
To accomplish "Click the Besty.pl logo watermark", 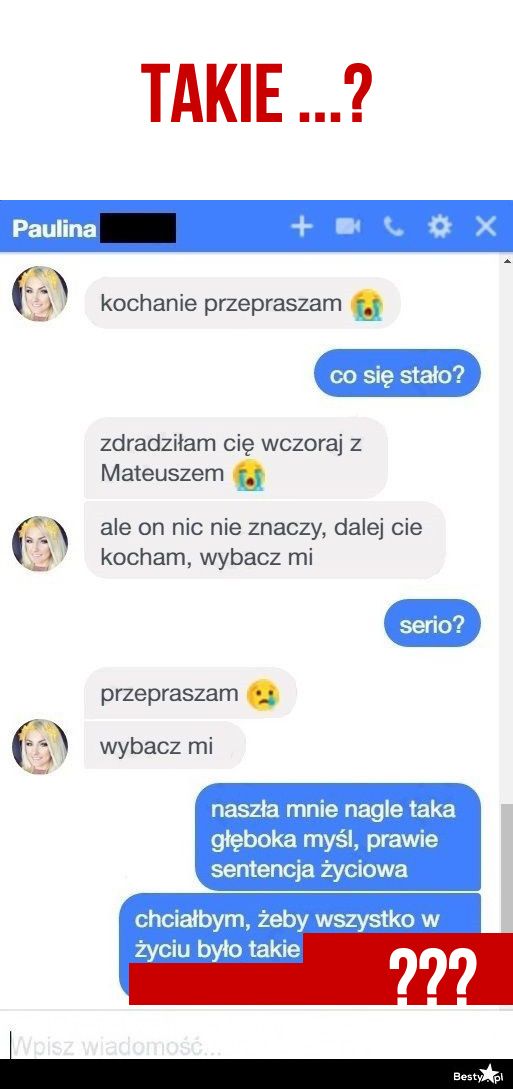I will click(x=477, y=1074).
